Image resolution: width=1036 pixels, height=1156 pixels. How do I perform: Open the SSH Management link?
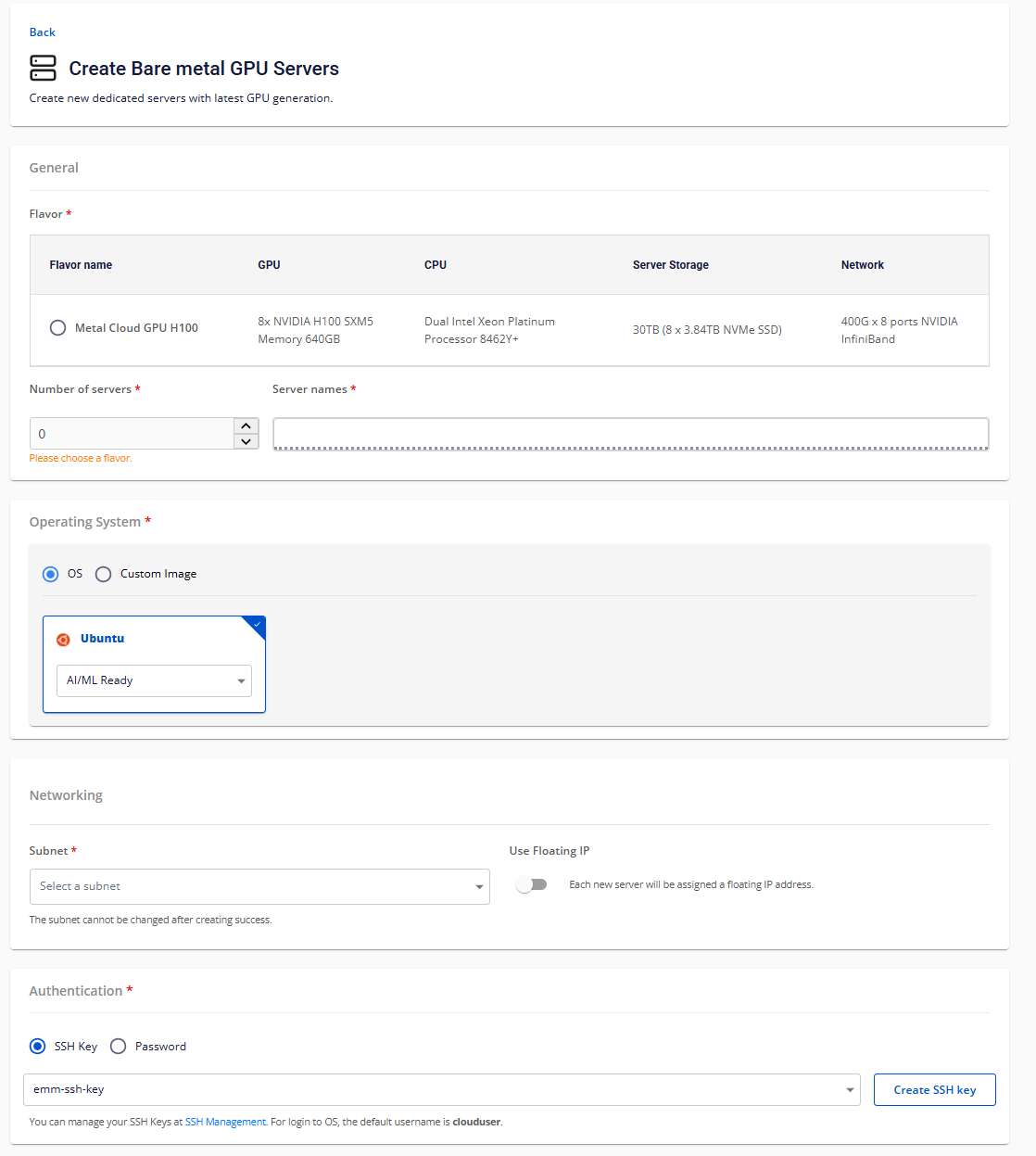click(x=225, y=1122)
